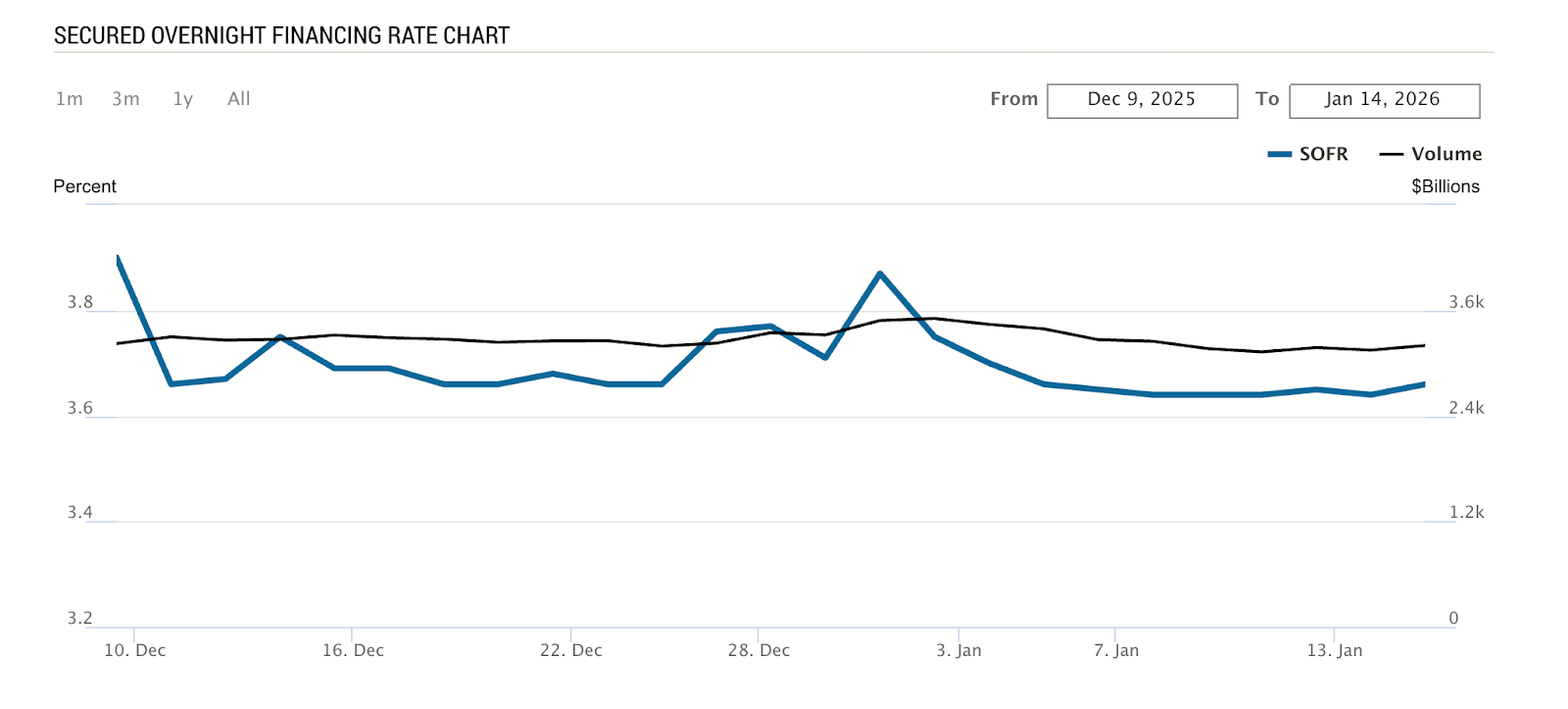Viewport: 1568px width, 709px height.
Task: Select the 13. Jan axis marker
Action: (1334, 650)
